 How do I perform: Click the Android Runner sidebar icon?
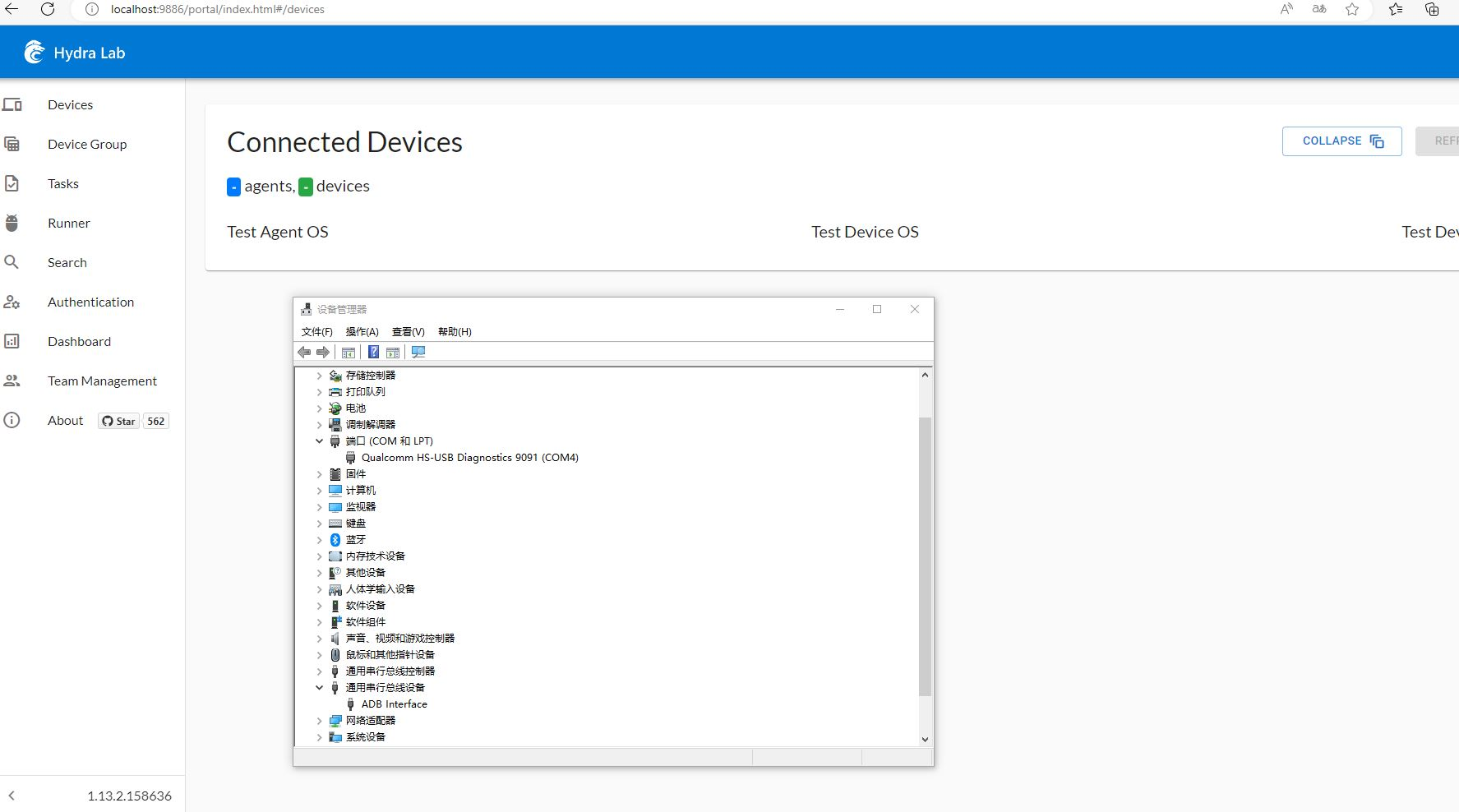12,223
